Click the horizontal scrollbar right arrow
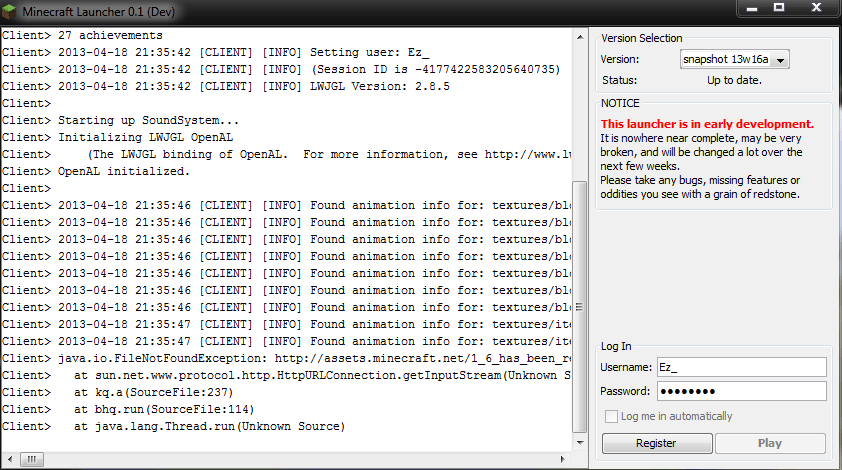The height and width of the screenshot is (470, 842). pyautogui.click(x=562, y=459)
